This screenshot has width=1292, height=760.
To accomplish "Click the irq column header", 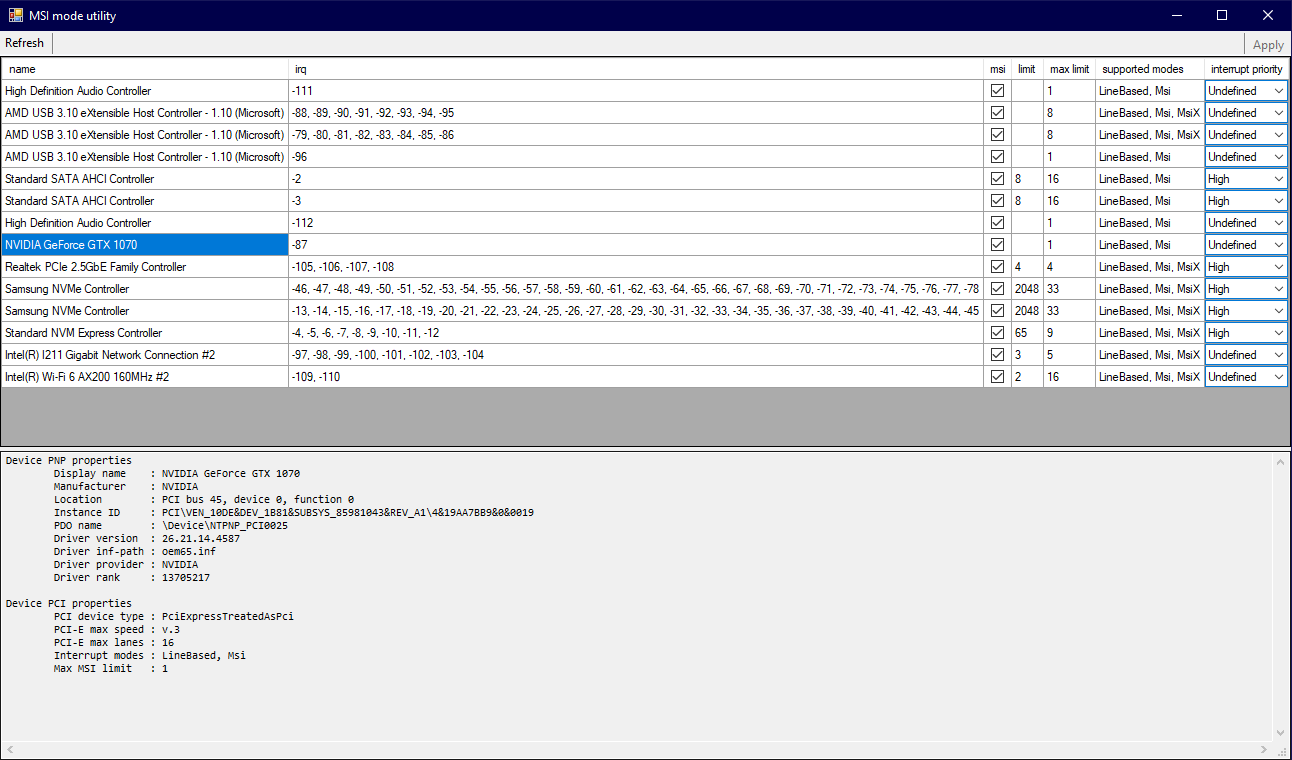I will tap(636, 69).
